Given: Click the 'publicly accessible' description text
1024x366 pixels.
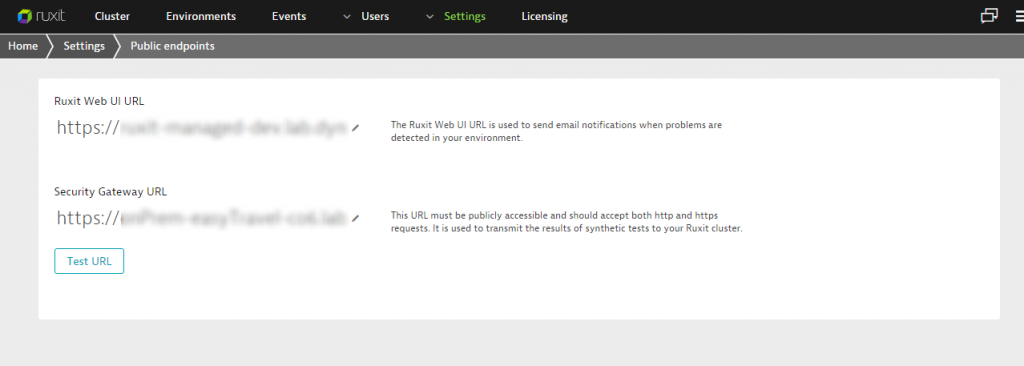Looking at the screenshot, I should click(567, 222).
